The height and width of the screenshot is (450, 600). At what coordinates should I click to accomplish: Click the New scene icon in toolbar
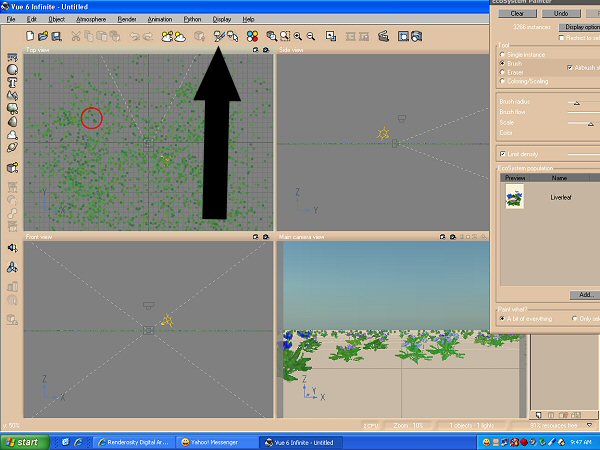click(30, 36)
